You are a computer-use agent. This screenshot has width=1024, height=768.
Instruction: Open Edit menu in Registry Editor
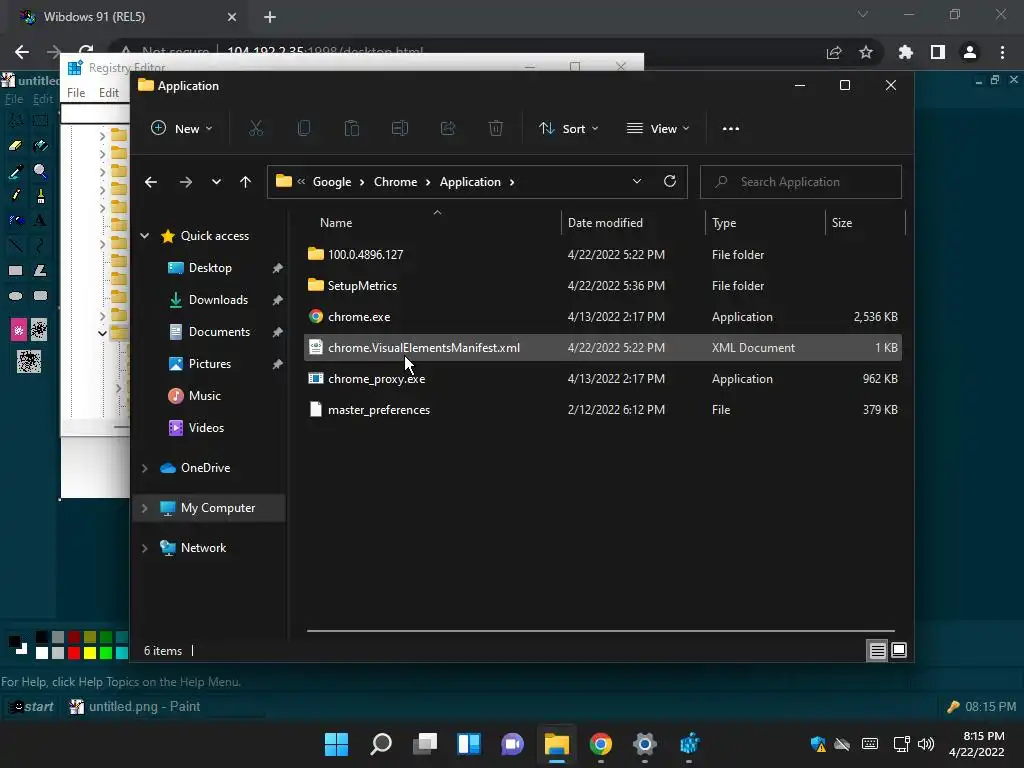tap(108, 93)
